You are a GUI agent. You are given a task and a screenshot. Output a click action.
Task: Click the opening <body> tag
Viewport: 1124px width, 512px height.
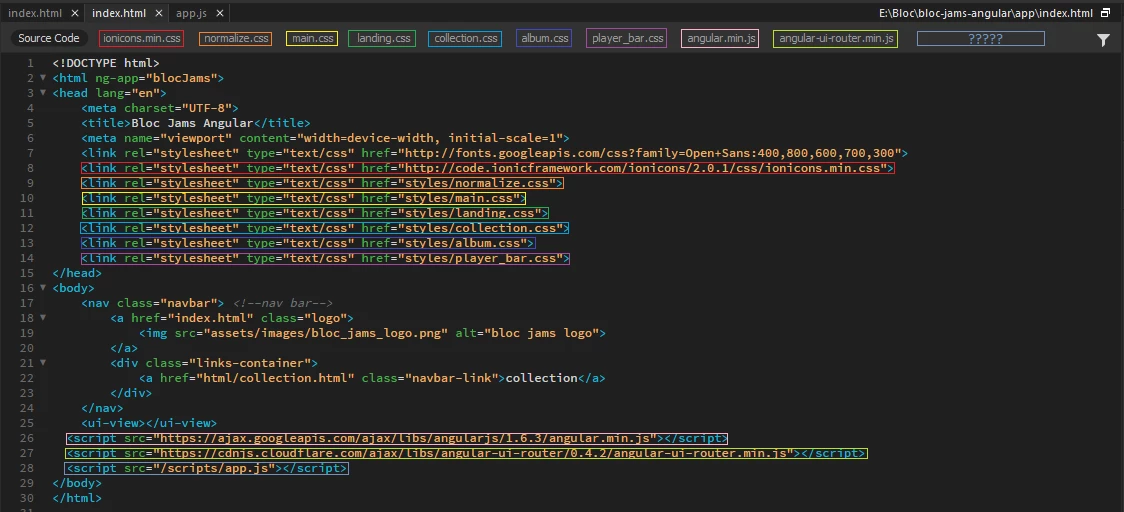point(74,288)
